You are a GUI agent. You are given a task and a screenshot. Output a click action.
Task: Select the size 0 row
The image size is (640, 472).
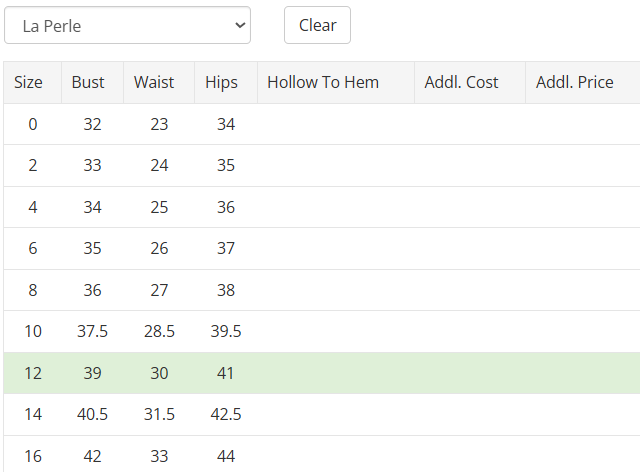(322, 124)
